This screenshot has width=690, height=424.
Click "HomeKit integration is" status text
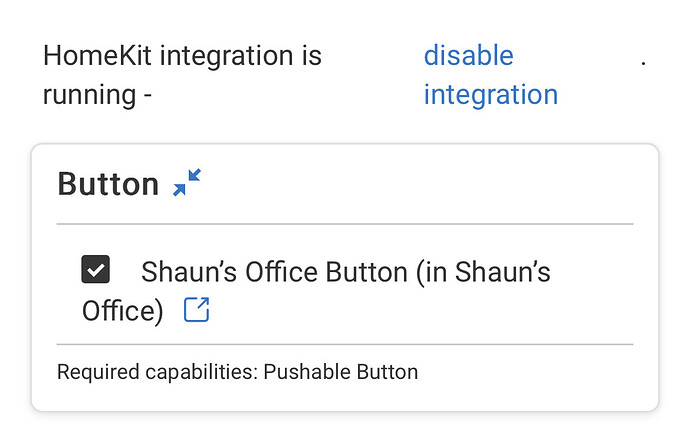pyautogui.click(x=182, y=55)
